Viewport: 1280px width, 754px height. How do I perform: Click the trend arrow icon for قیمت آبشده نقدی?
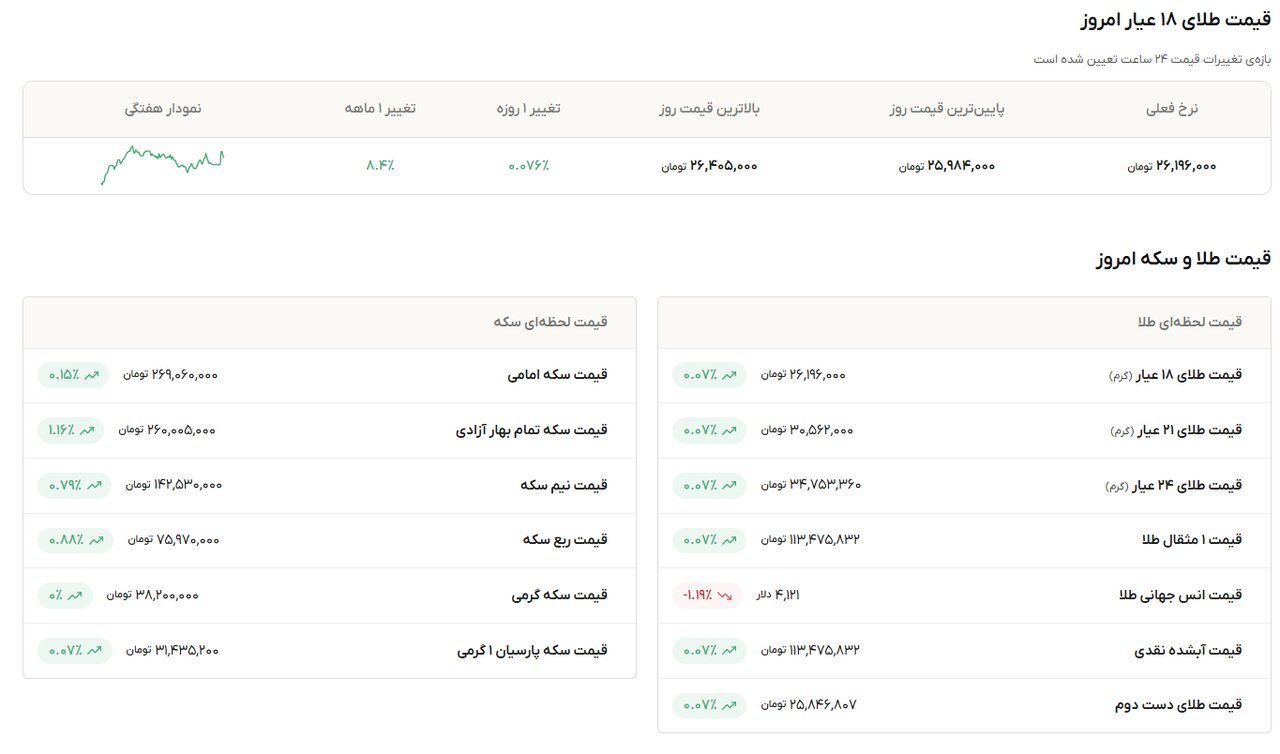(729, 650)
